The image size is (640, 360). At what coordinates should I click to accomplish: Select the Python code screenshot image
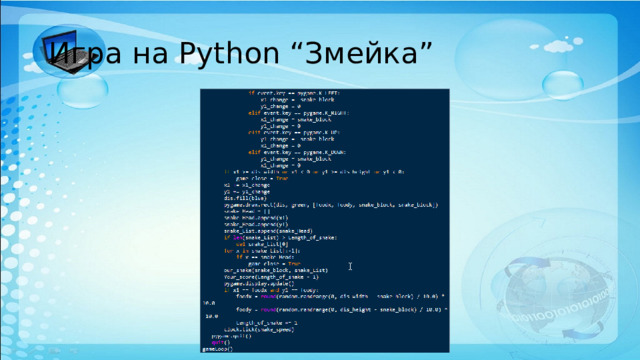pyautogui.click(x=324, y=220)
